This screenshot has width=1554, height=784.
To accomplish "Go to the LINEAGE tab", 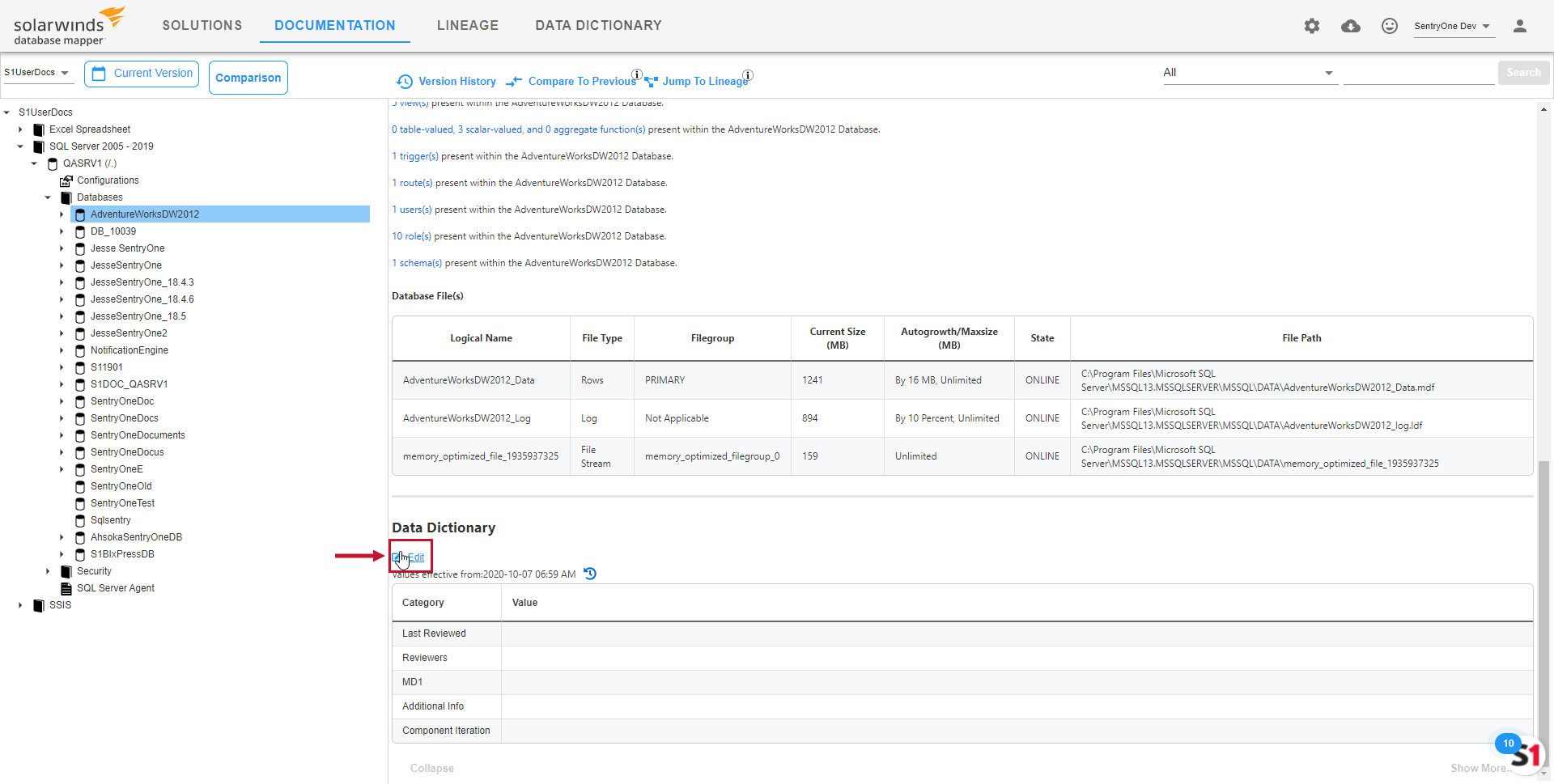I will pos(468,26).
